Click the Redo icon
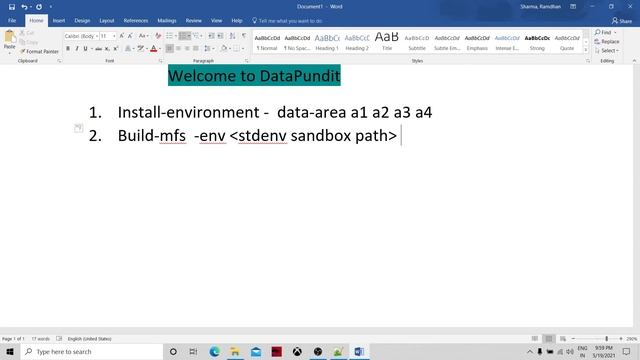The image size is (640, 360). tap(39, 7)
